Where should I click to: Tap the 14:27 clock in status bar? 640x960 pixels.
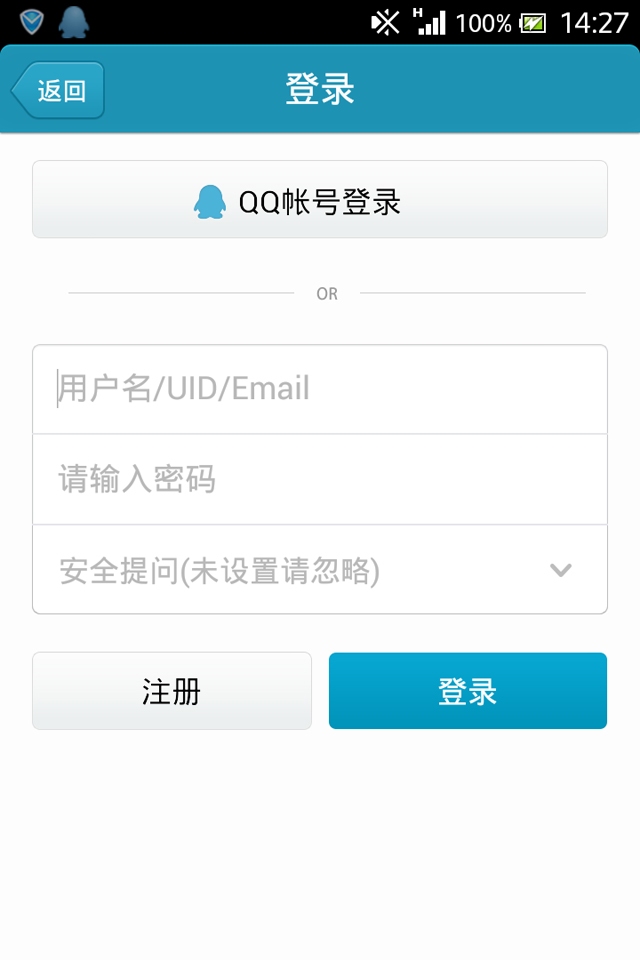point(594,23)
